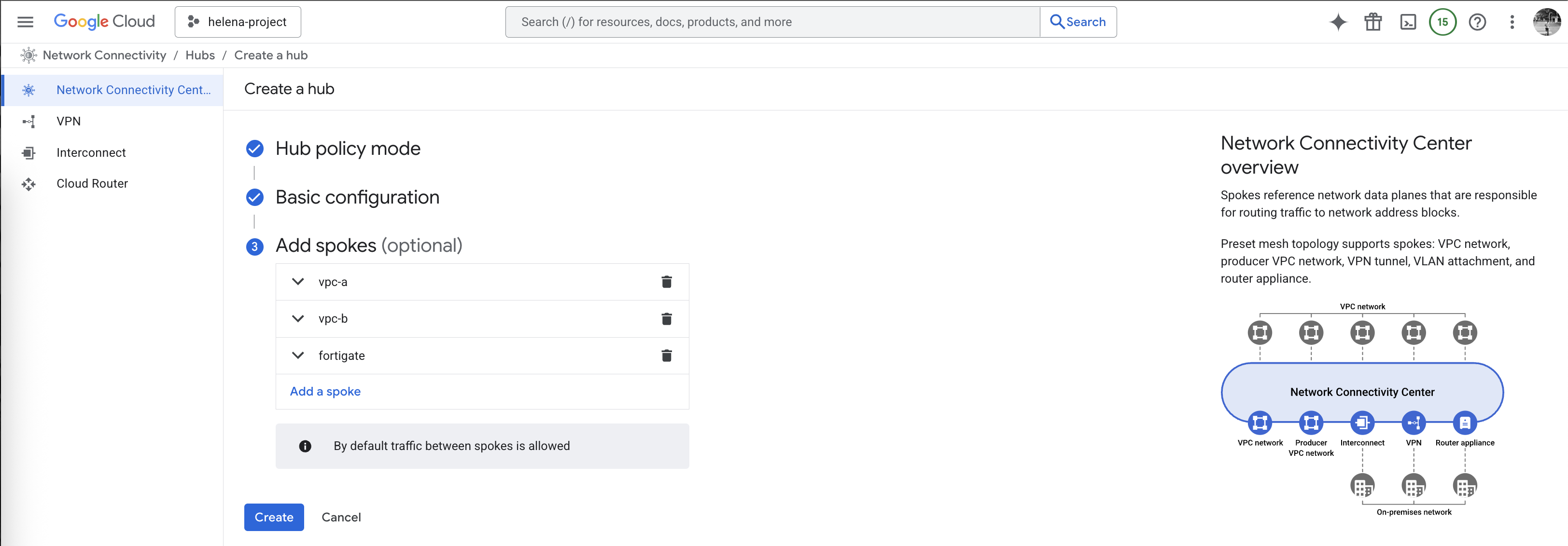Remove vpc-b spoke with trash icon
Image resolution: width=1568 pixels, height=546 pixels.
[x=667, y=319]
